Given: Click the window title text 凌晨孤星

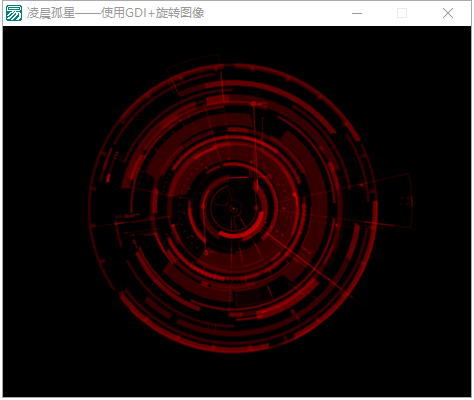Looking at the screenshot, I should point(51,13).
